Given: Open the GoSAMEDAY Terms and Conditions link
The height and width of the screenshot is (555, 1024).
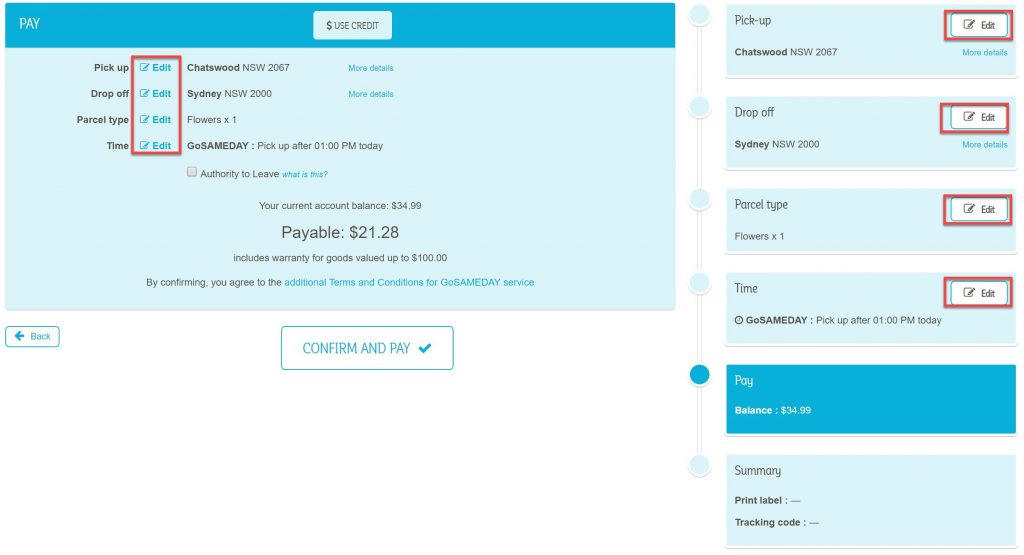Looking at the screenshot, I should coord(409,283).
